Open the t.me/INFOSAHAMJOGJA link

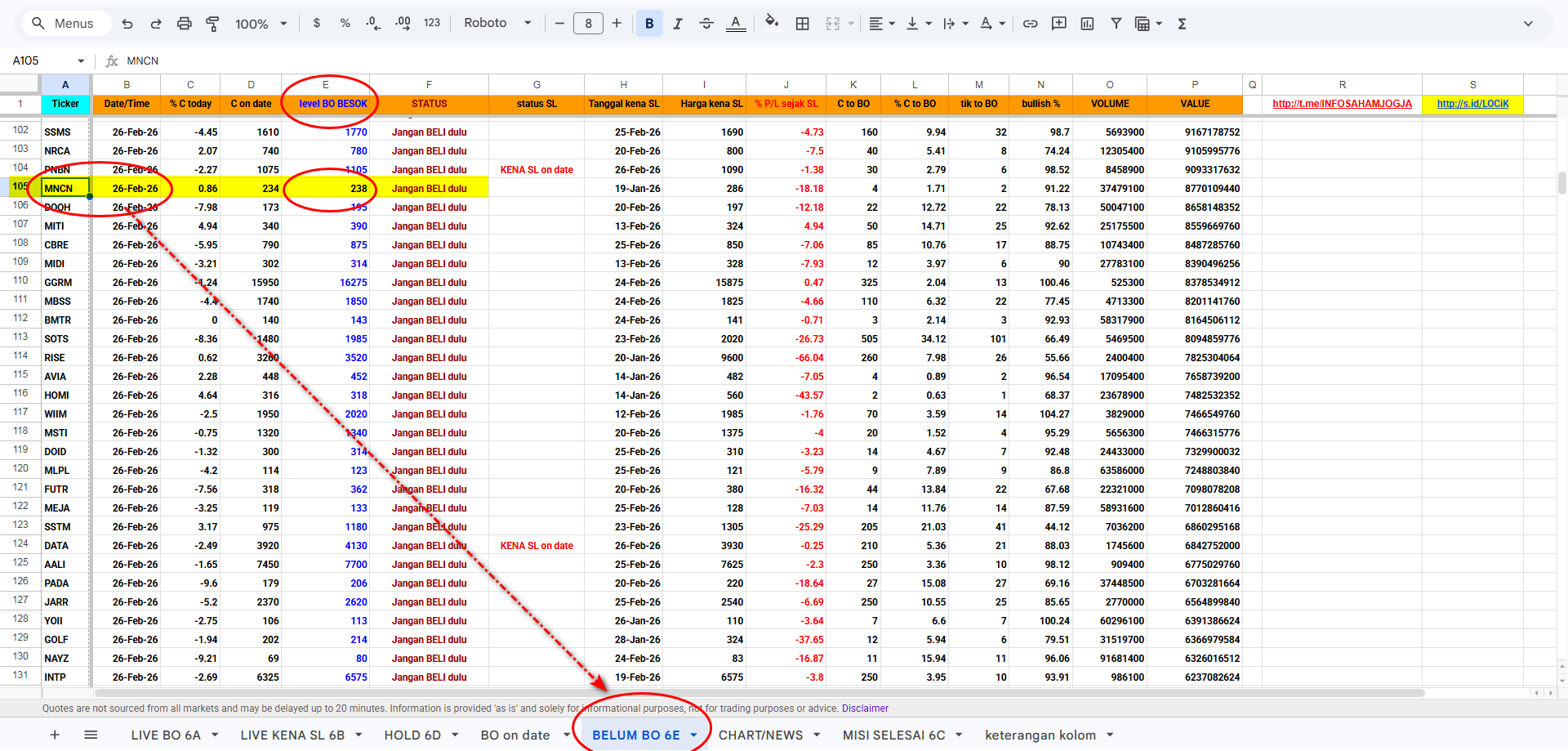pyautogui.click(x=1342, y=104)
